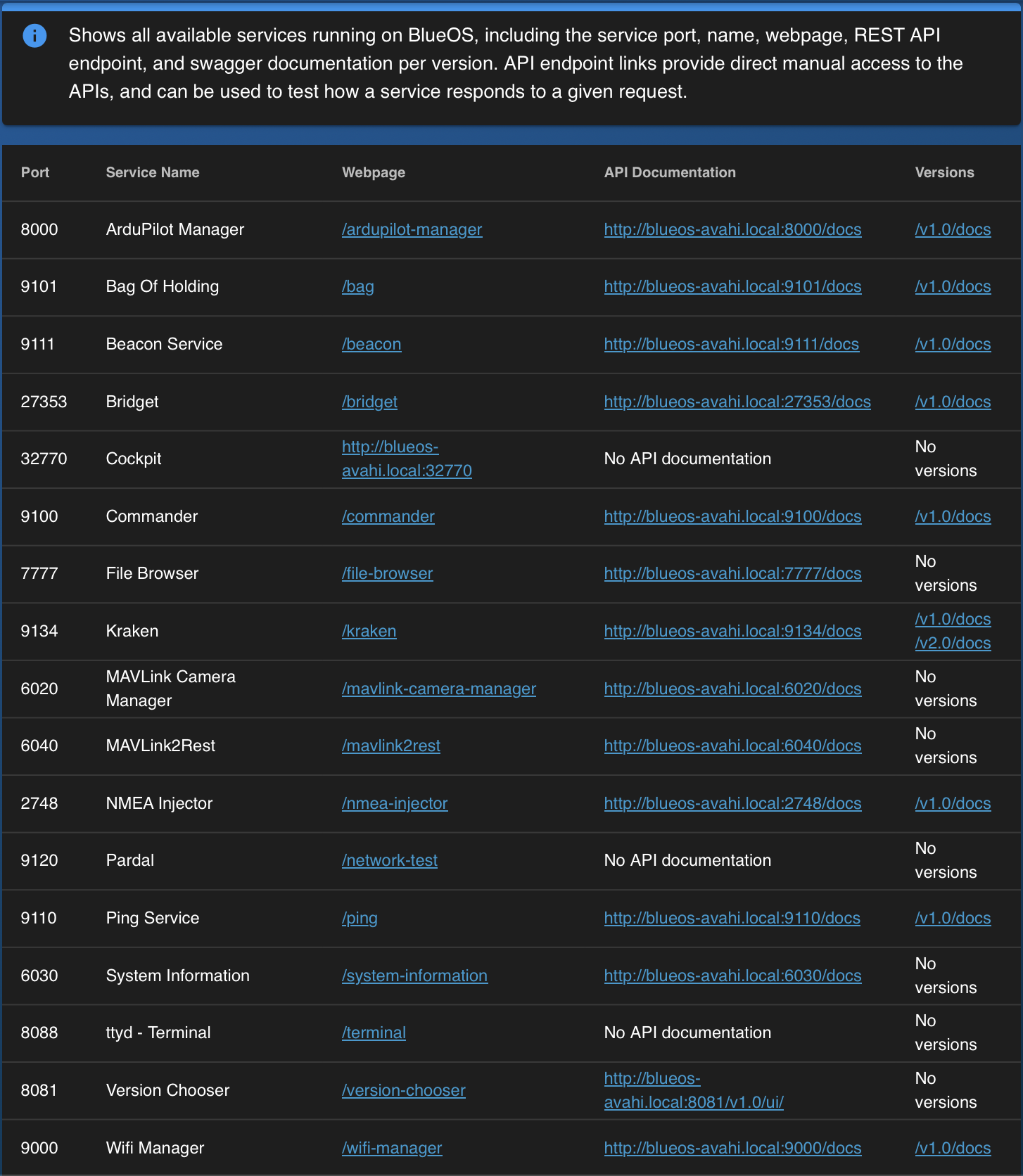Open the /terminal webpage link
The height and width of the screenshot is (1176, 1023).
(374, 1033)
